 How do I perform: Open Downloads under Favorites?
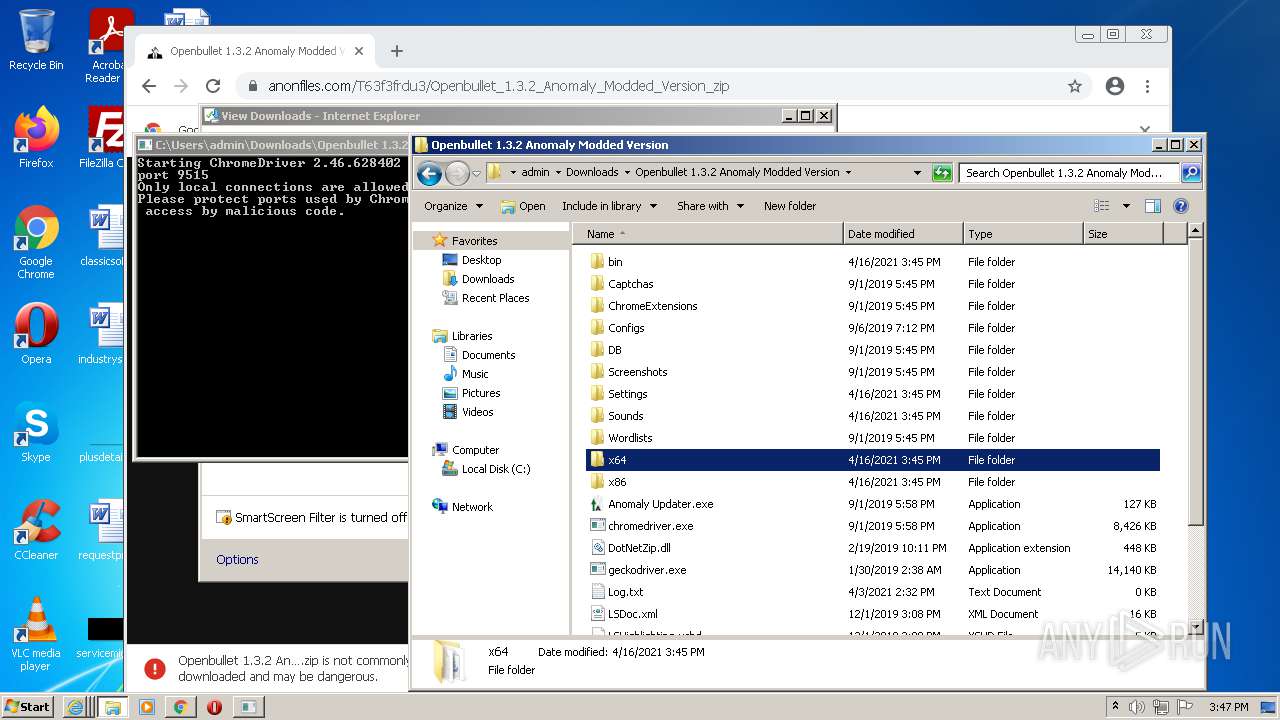click(x=488, y=279)
